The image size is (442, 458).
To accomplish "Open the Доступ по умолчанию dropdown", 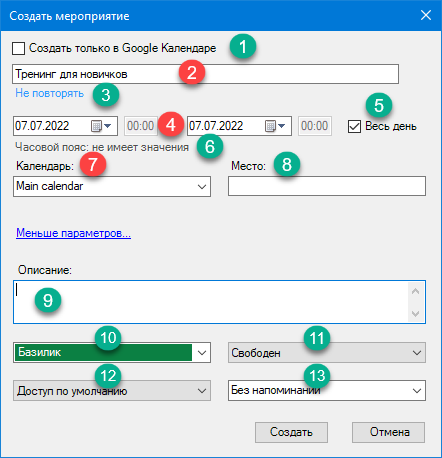I will tap(112, 390).
